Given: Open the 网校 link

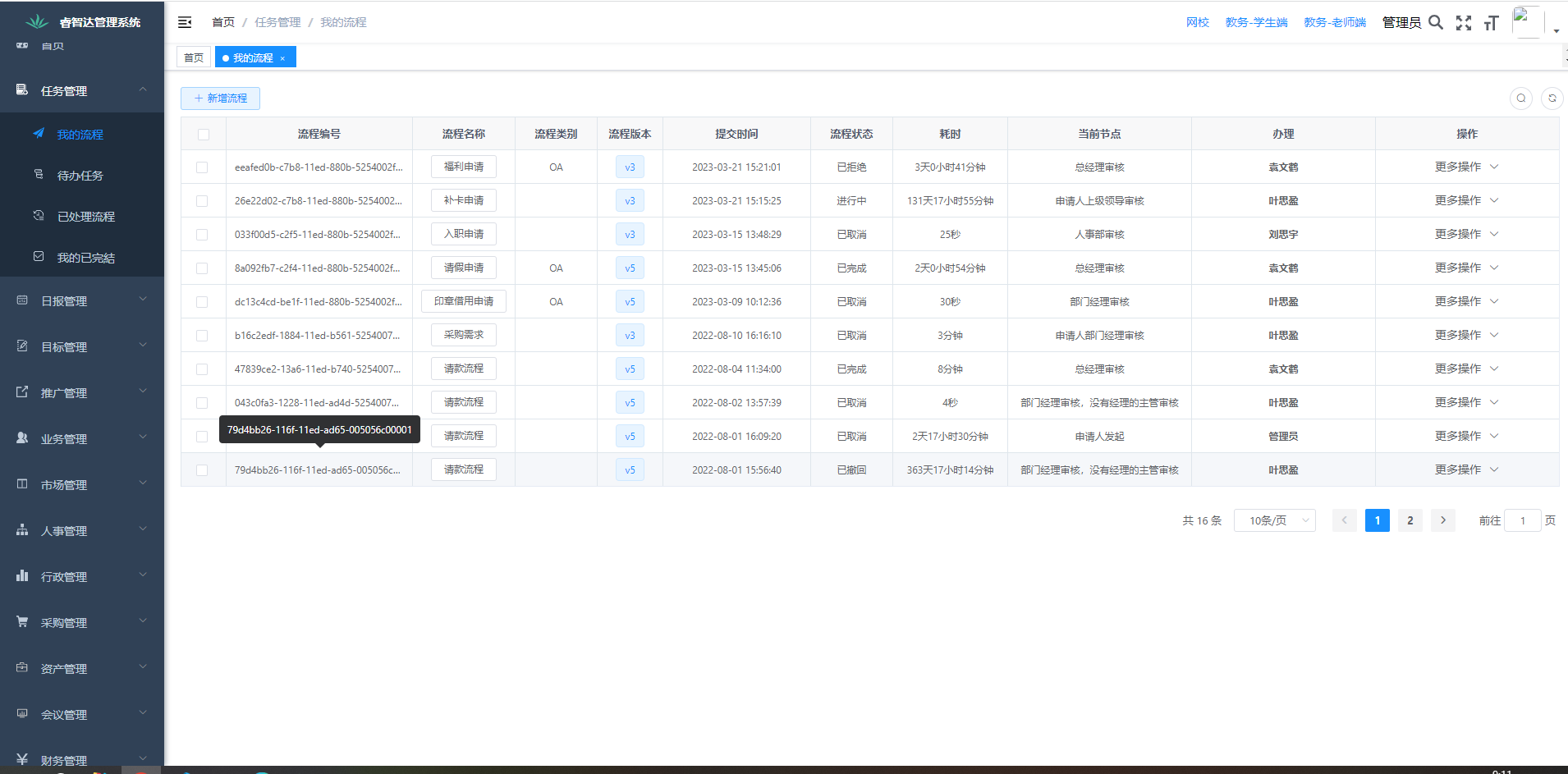Looking at the screenshot, I should coord(1197,22).
